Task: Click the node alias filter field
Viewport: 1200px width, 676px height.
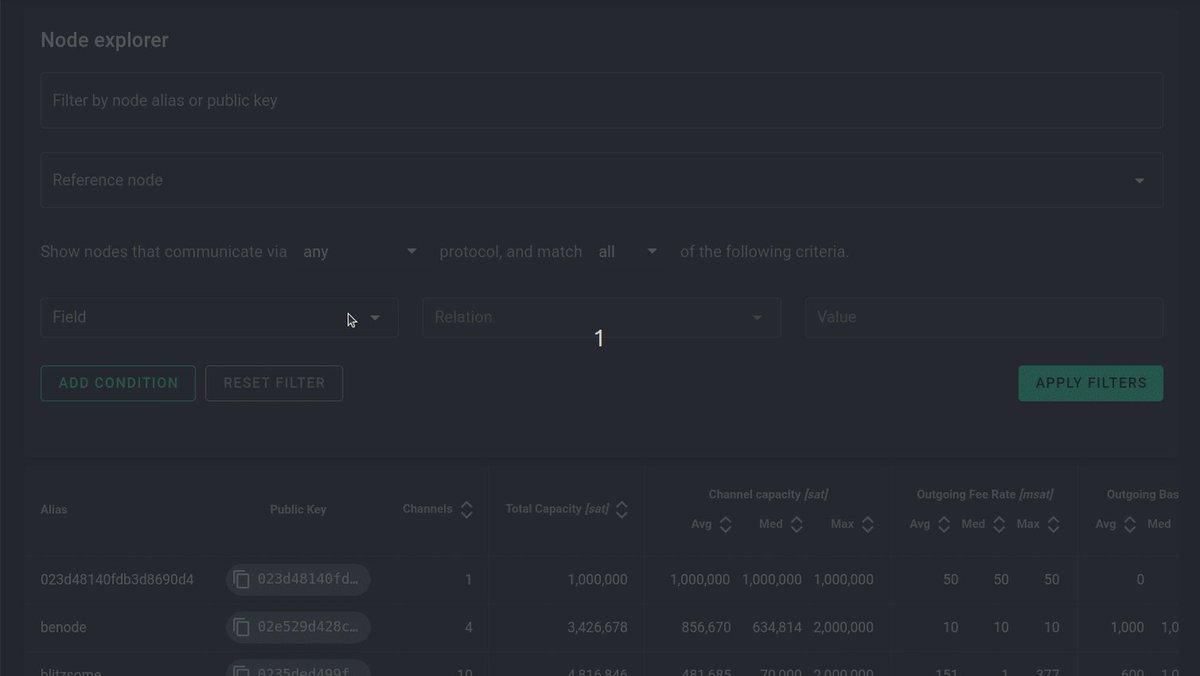Action: click(600, 100)
